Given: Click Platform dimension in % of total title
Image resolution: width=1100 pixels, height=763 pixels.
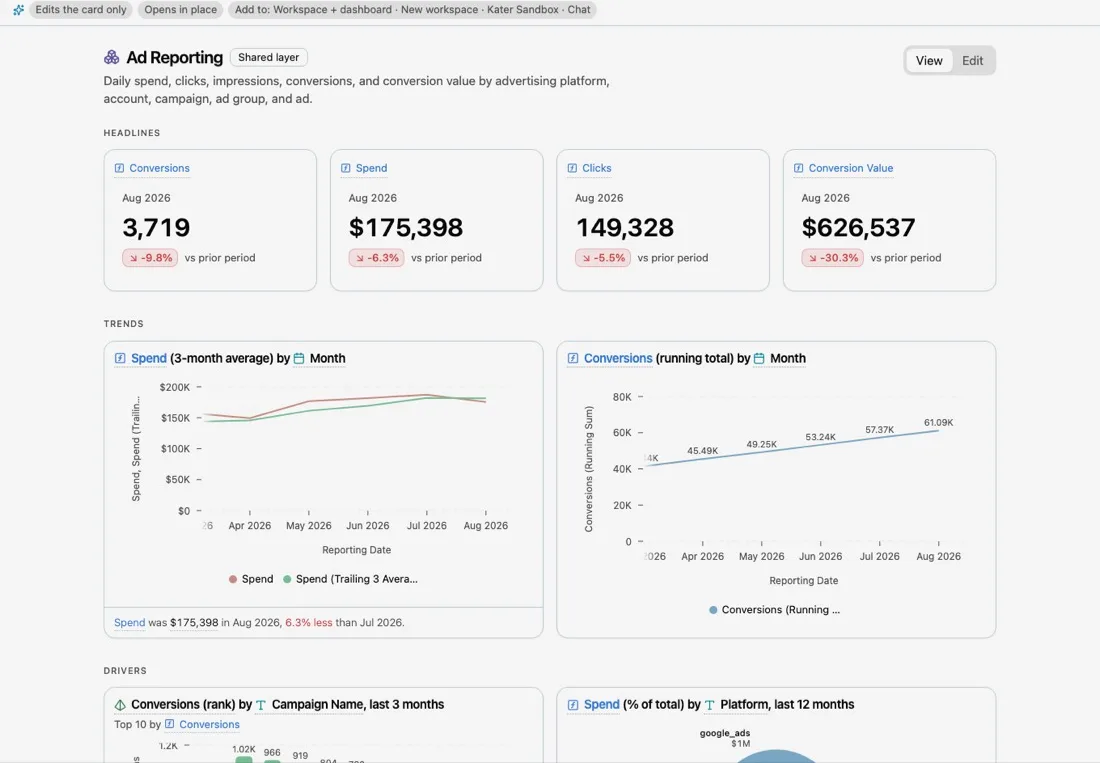Looking at the screenshot, I should pos(744,705).
